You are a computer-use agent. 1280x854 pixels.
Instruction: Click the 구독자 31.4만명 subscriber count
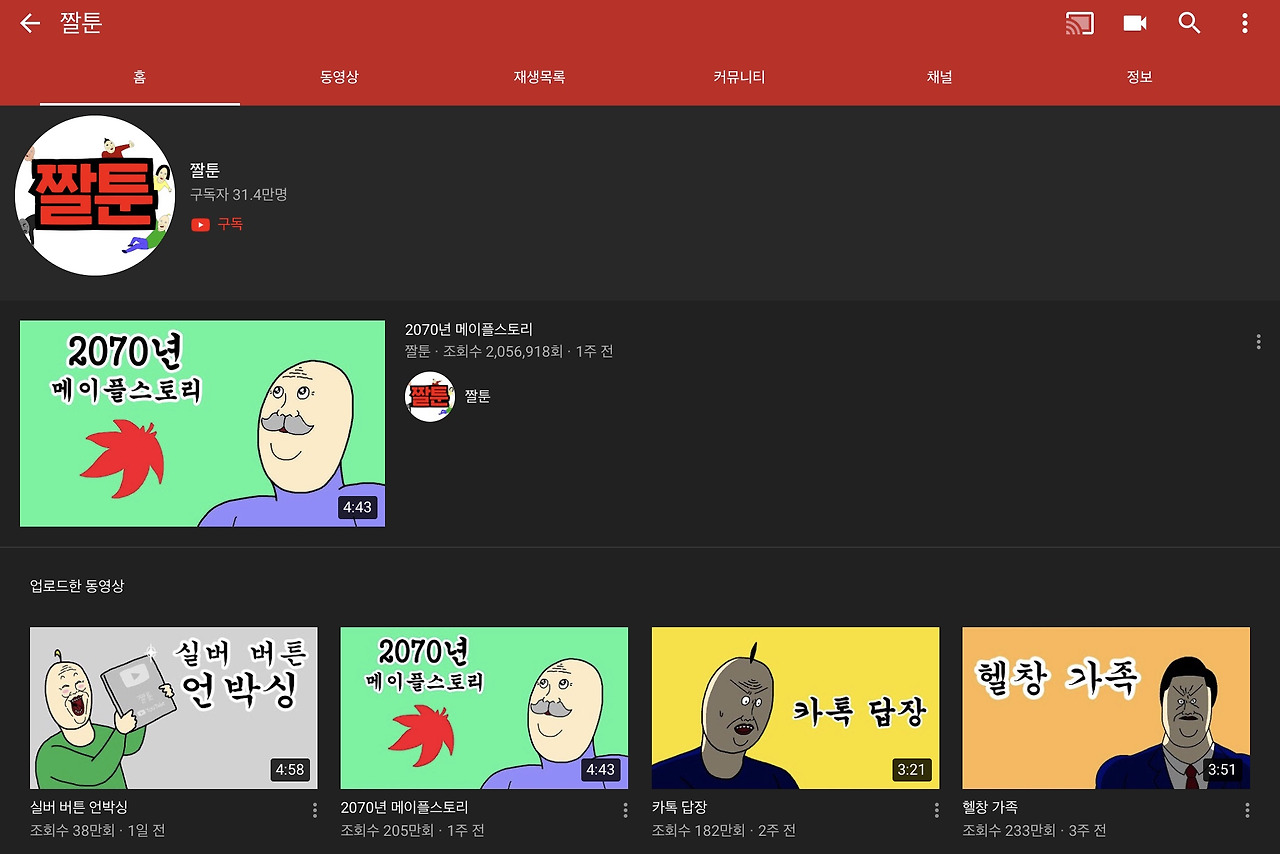point(239,195)
